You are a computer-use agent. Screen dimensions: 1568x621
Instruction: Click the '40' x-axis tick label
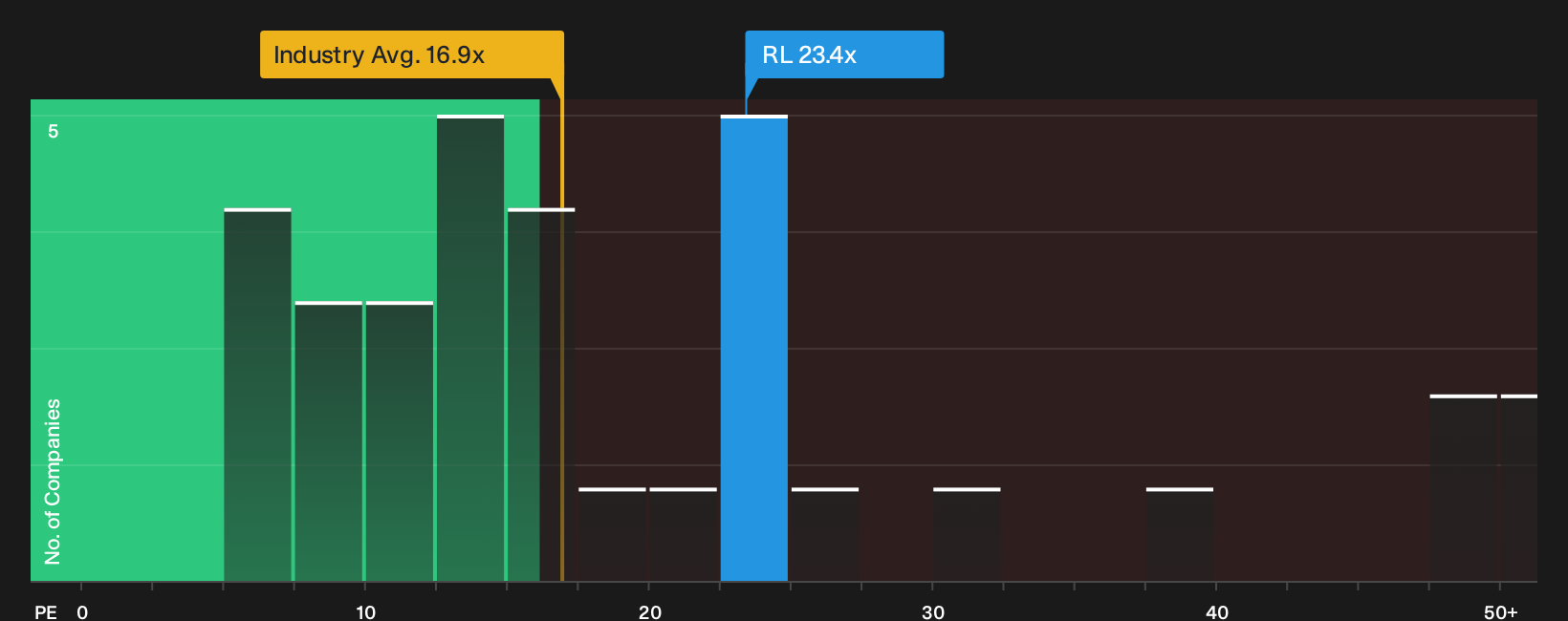point(1217,612)
